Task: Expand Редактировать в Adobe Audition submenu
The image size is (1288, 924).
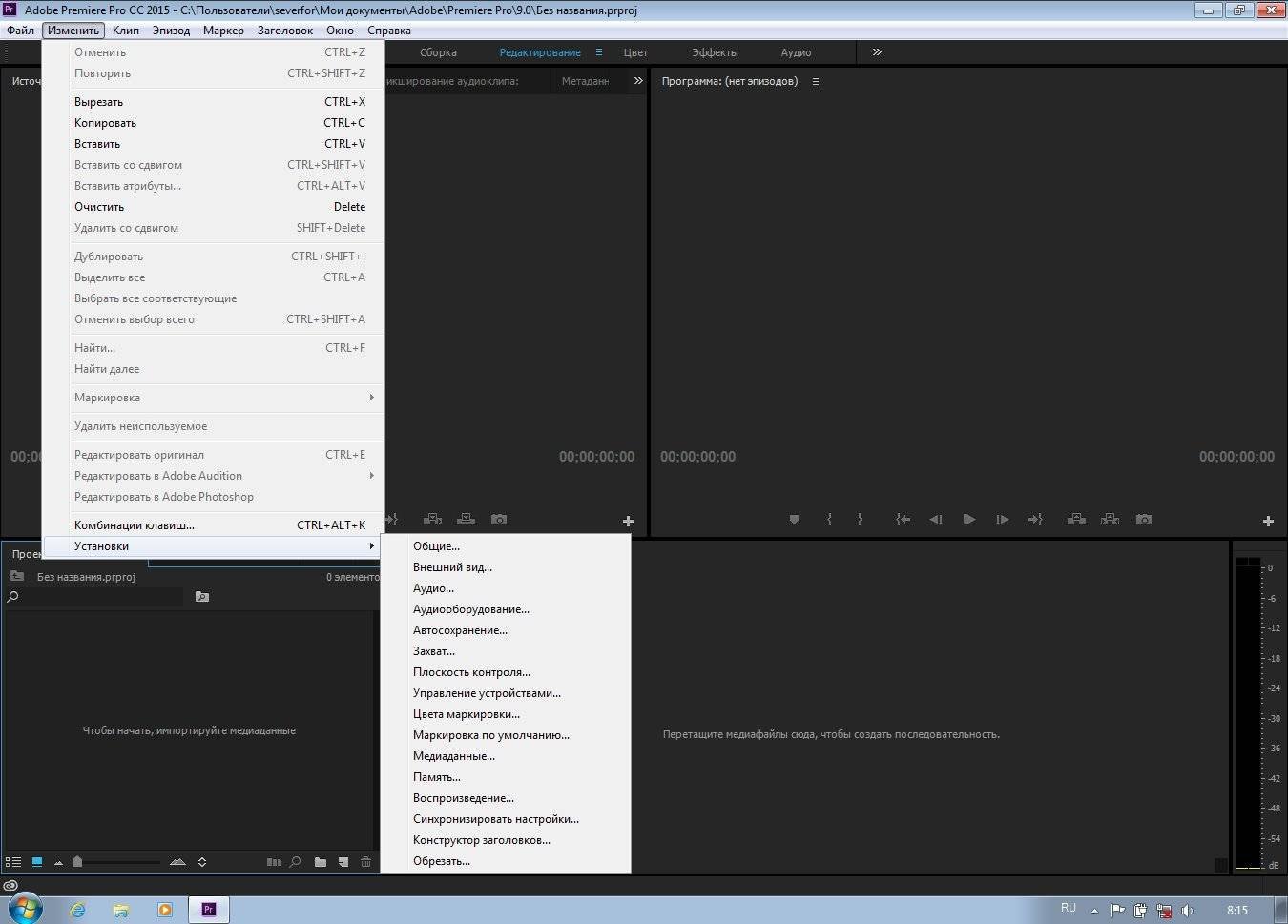Action: coord(214,476)
